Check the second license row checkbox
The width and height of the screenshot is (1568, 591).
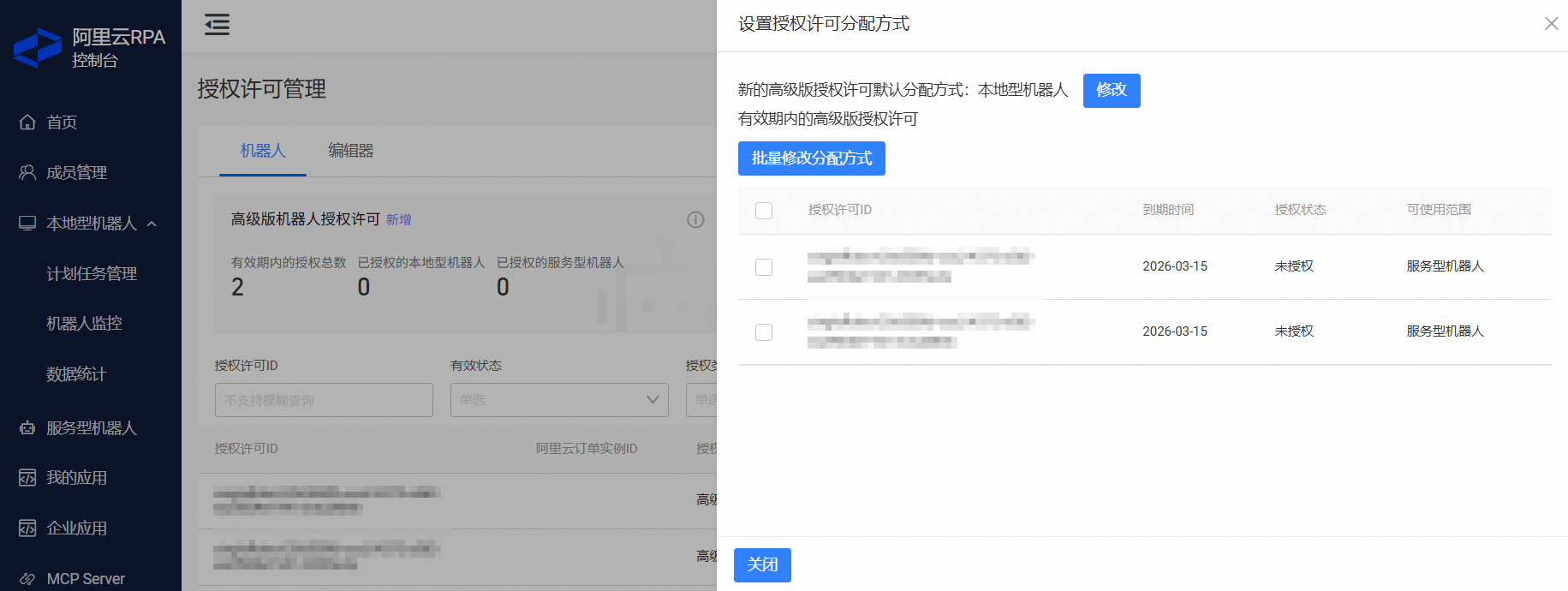(x=764, y=332)
